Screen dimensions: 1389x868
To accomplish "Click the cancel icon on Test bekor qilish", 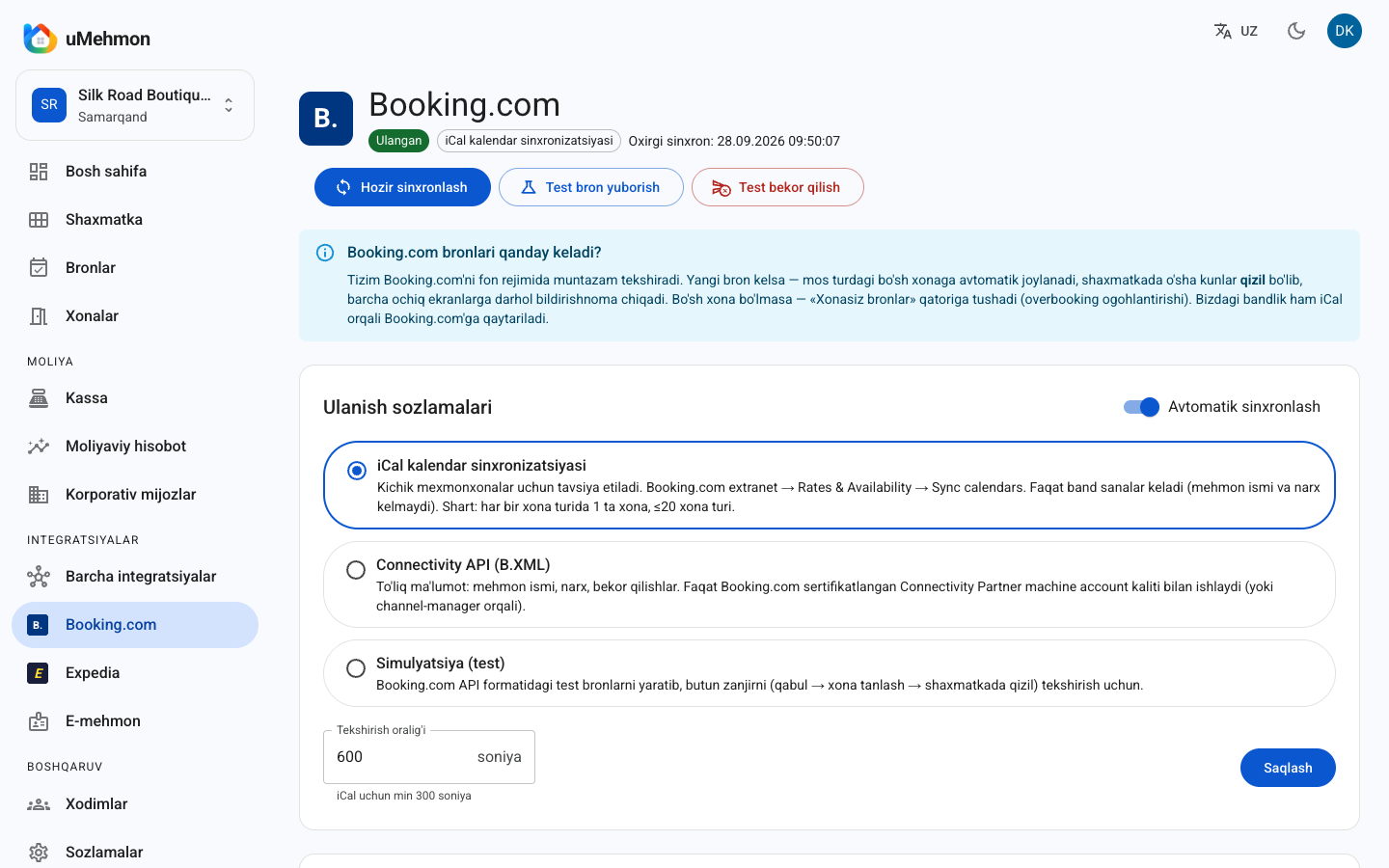I will point(722,187).
